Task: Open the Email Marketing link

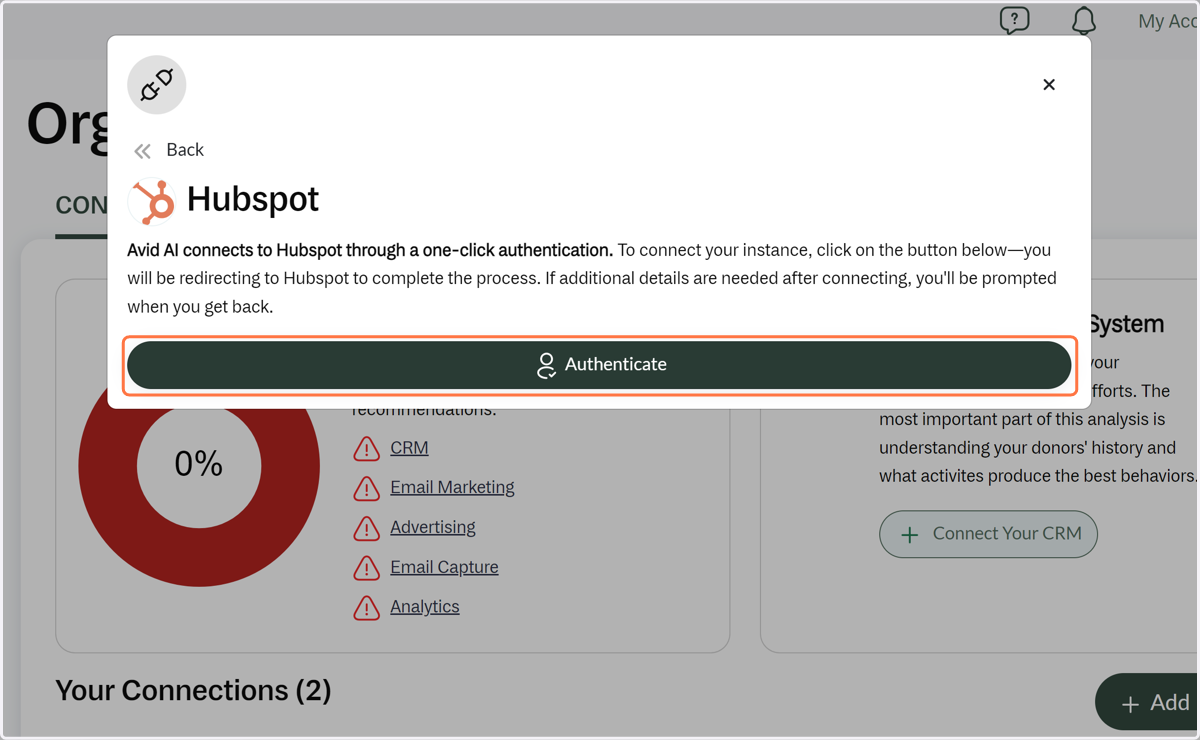Action: [x=452, y=487]
